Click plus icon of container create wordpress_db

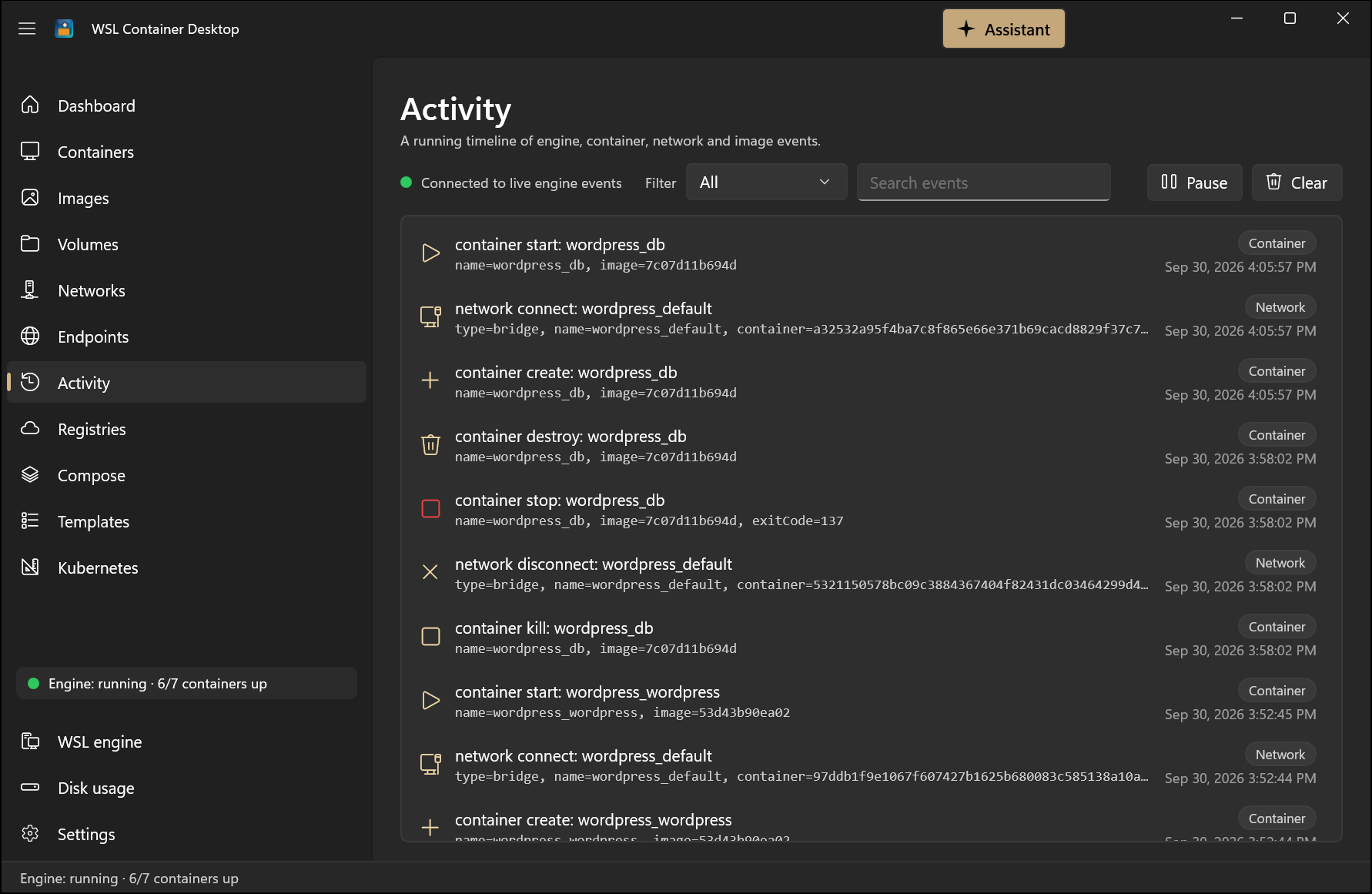[x=430, y=380]
